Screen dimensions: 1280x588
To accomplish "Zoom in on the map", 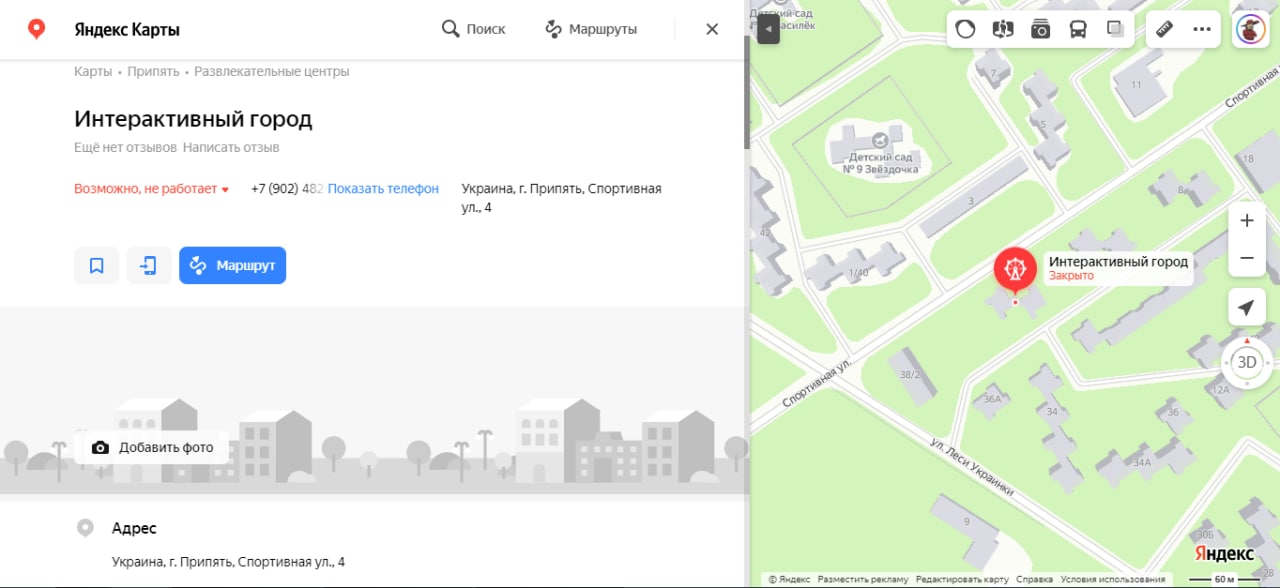I will click(x=1247, y=221).
